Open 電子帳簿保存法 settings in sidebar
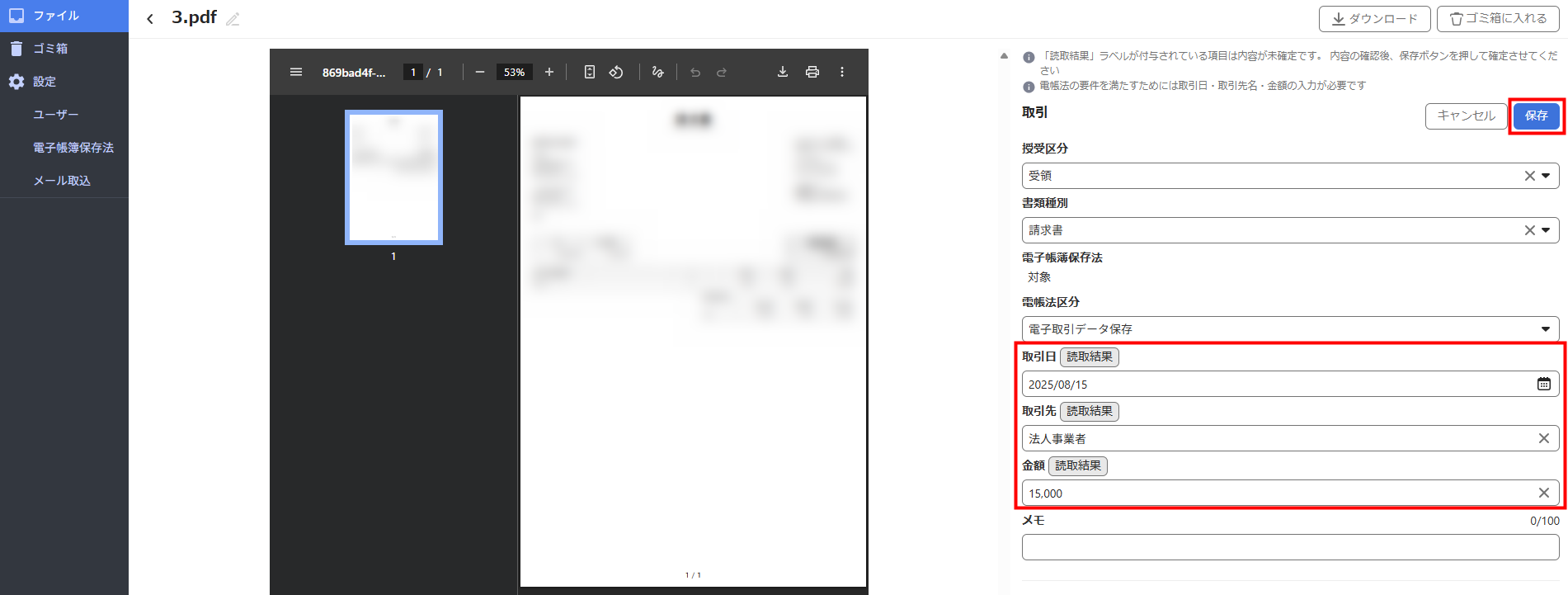This screenshot has height=595, width=1568. [73, 148]
